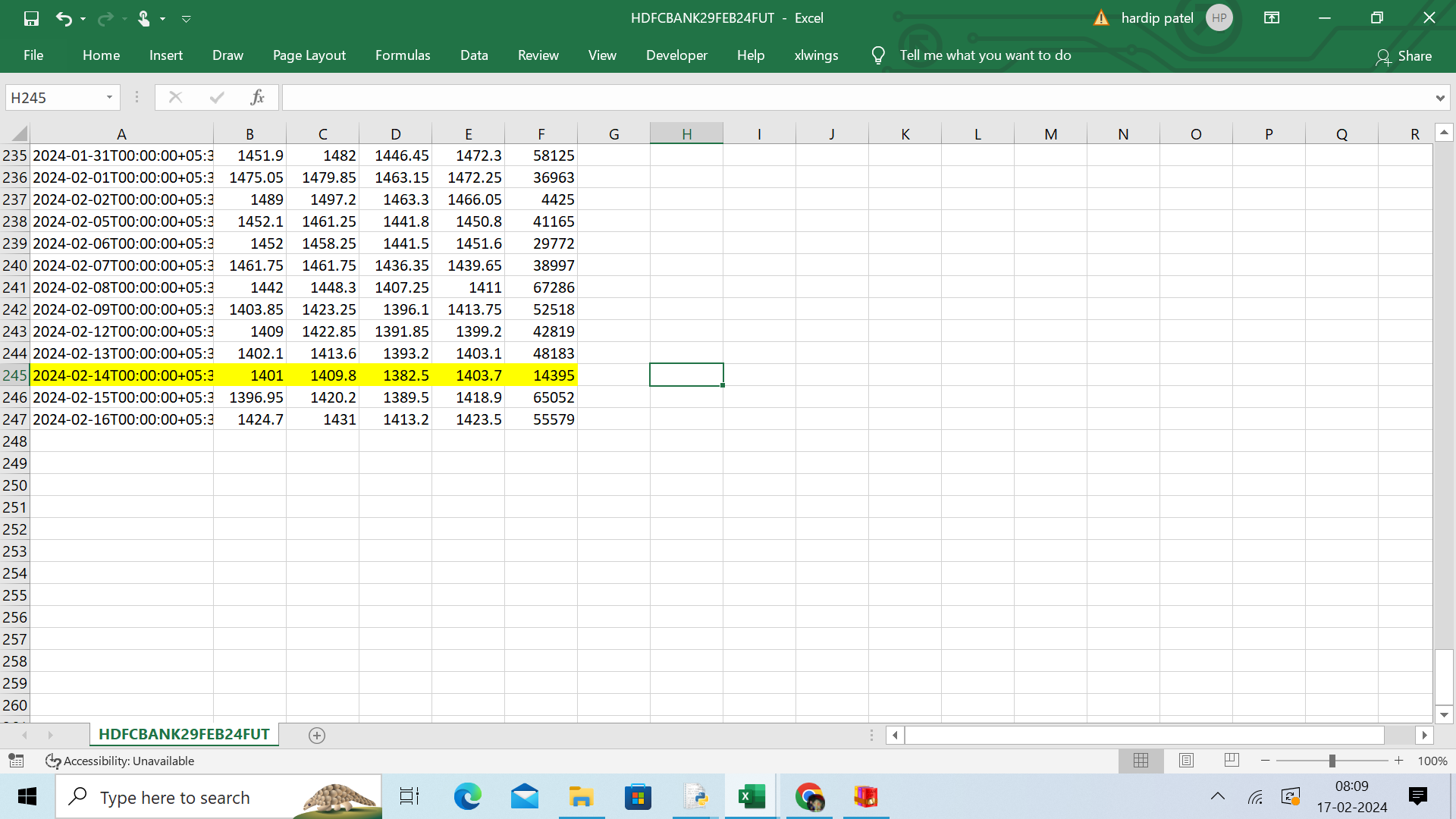The width and height of the screenshot is (1456, 819).
Task: Click the Insert Function fx icon
Action: [x=257, y=97]
